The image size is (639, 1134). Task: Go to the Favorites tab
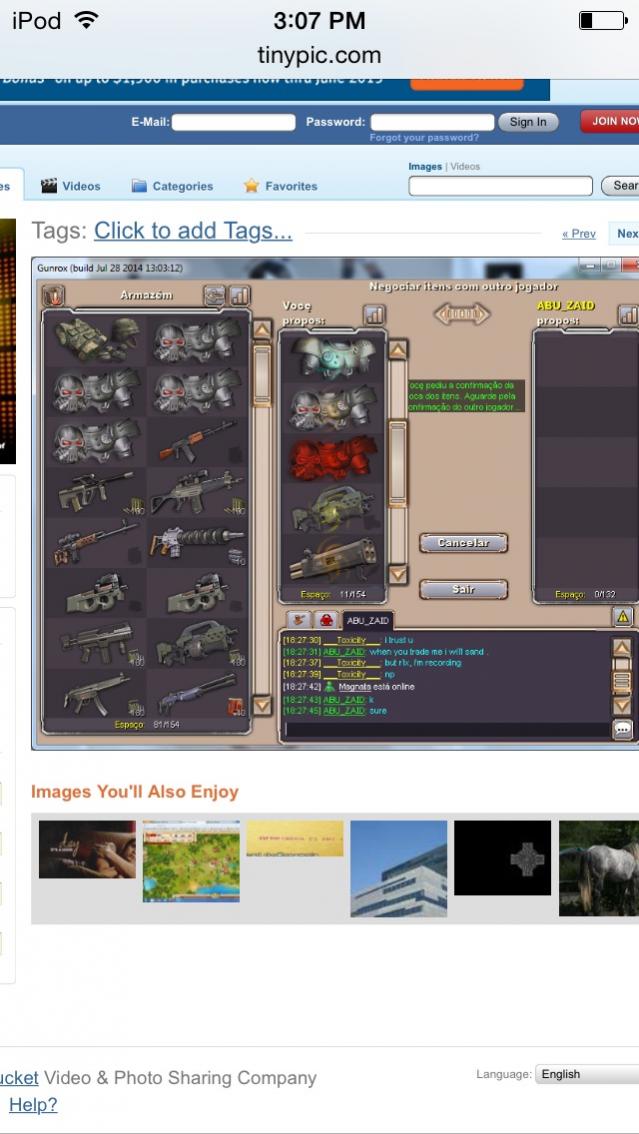click(280, 186)
